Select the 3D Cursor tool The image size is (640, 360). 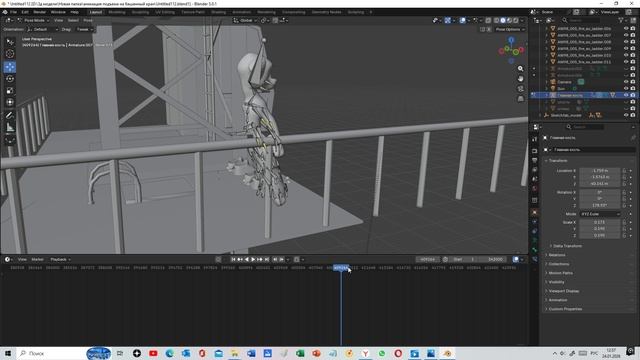tap(10, 54)
